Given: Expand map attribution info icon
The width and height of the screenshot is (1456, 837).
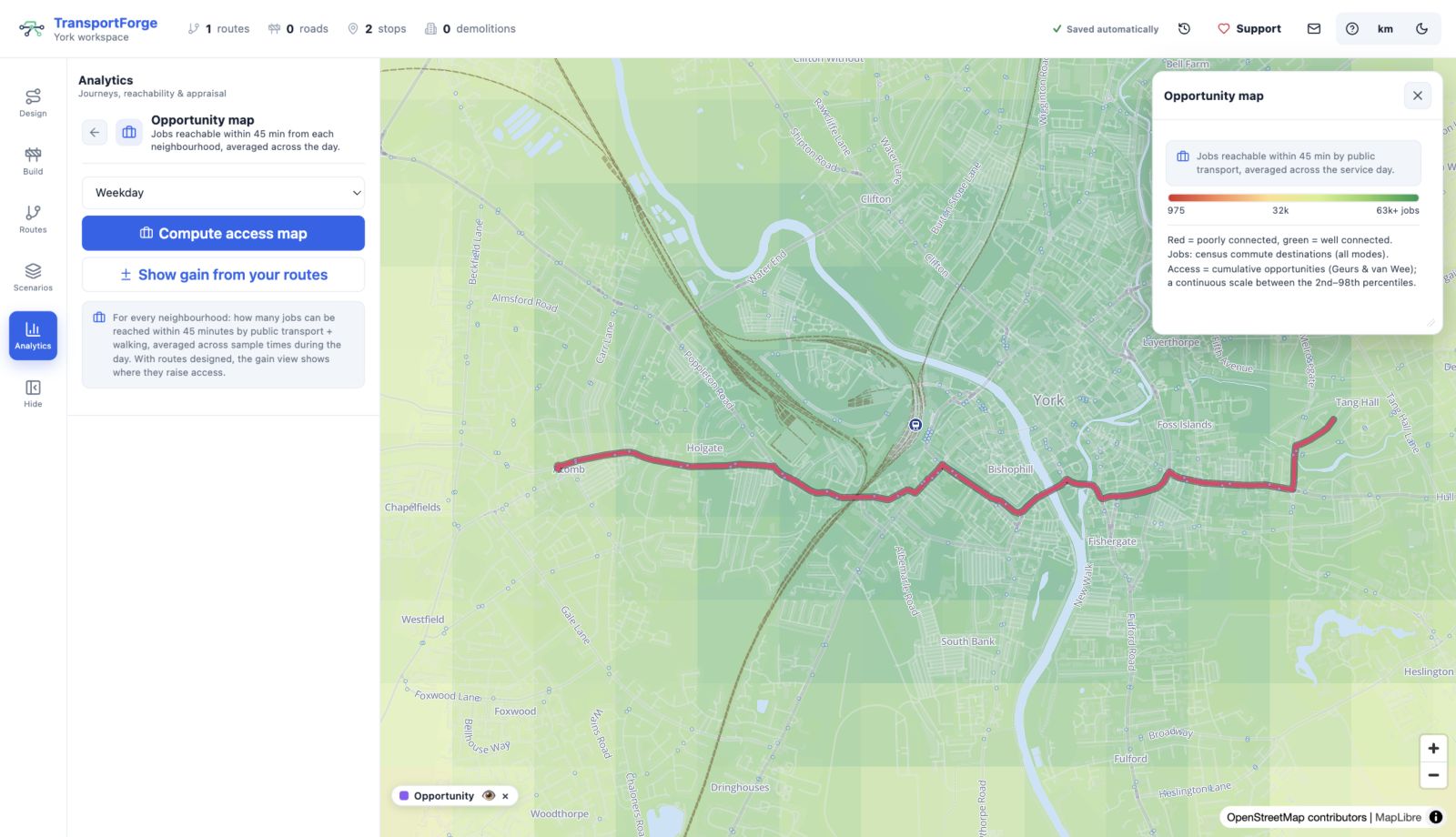Looking at the screenshot, I should click(x=1436, y=817).
